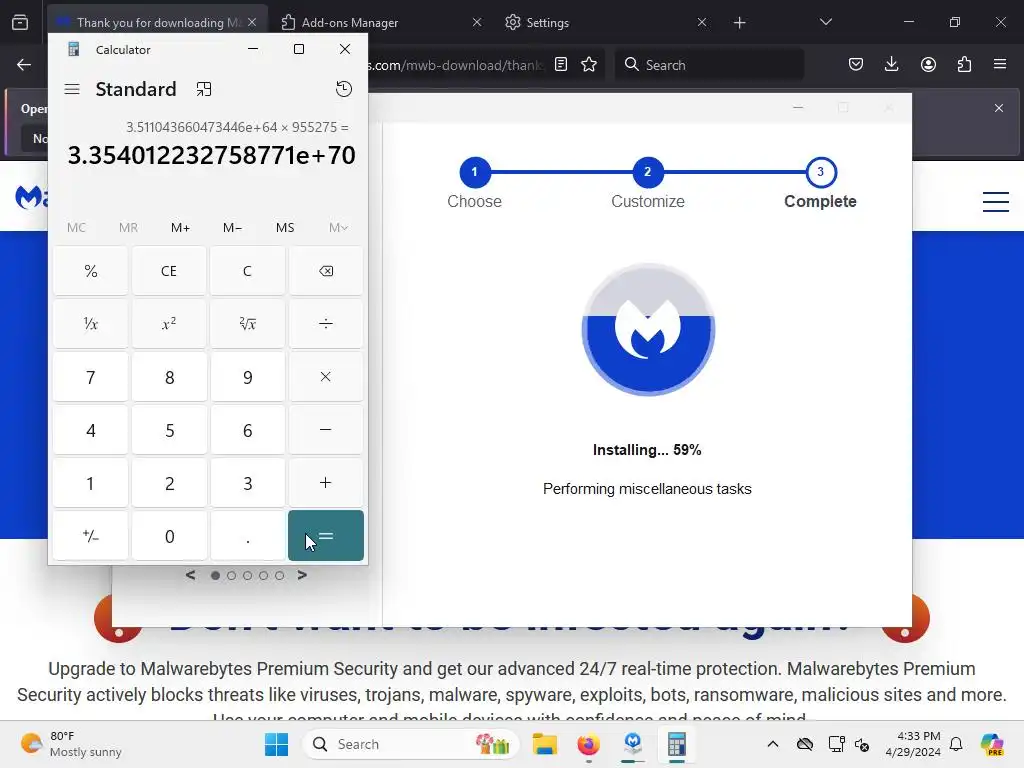
Task: Click digit 4 on Calculator
Action: [91, 430]
